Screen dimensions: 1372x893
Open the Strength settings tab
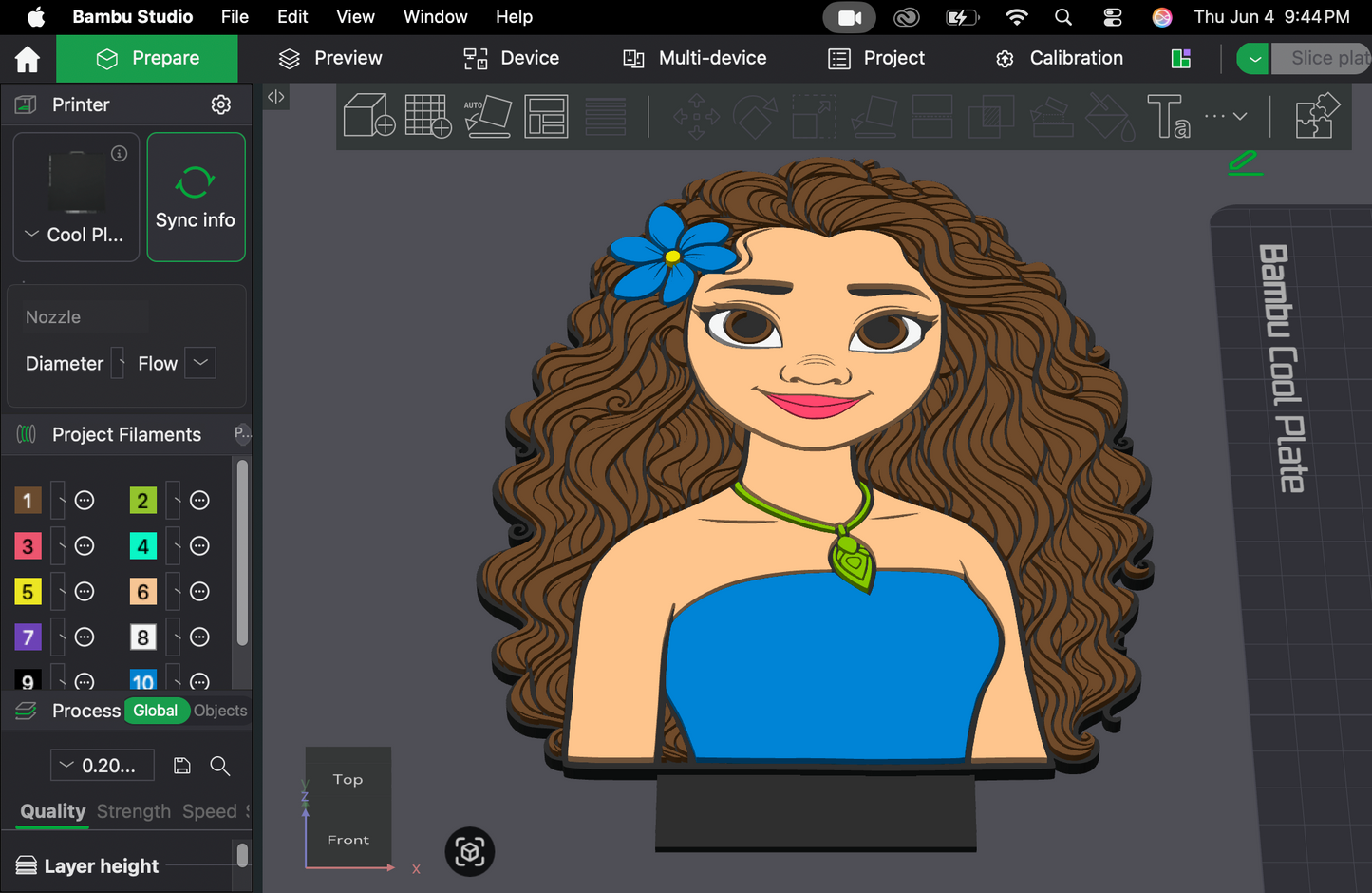tap(134, 811)
